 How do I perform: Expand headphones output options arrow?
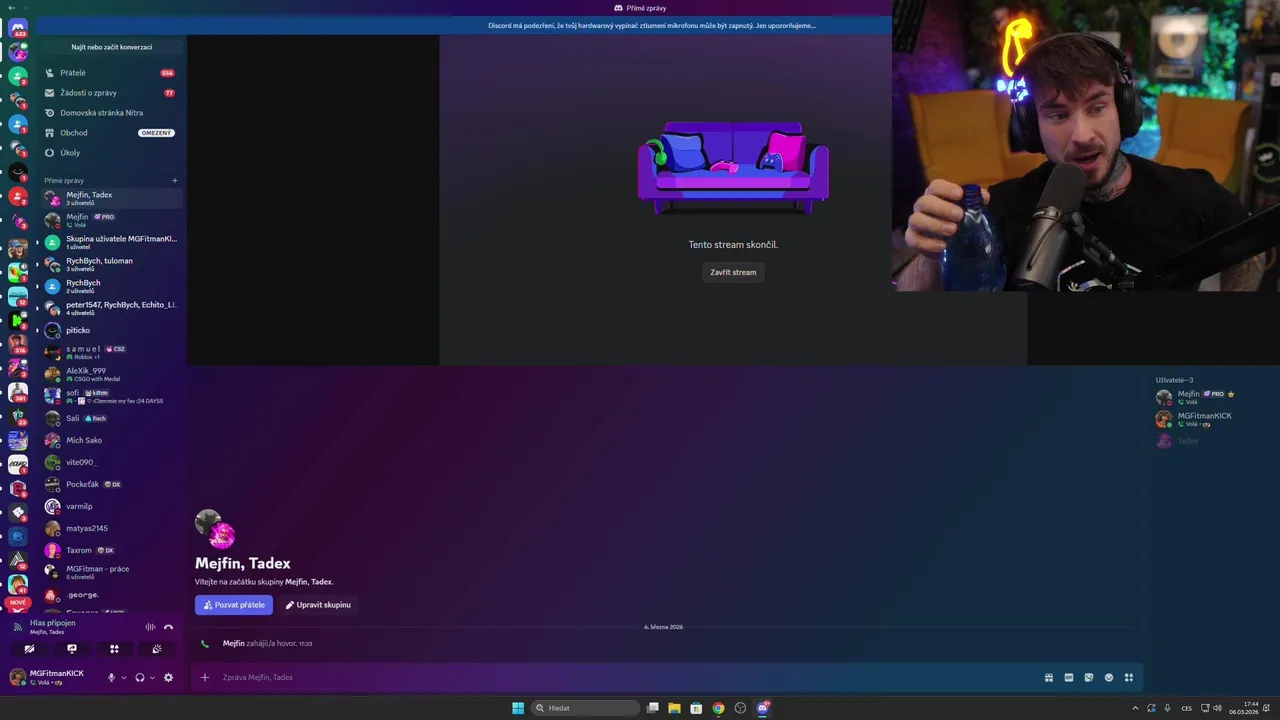point(152,677)
